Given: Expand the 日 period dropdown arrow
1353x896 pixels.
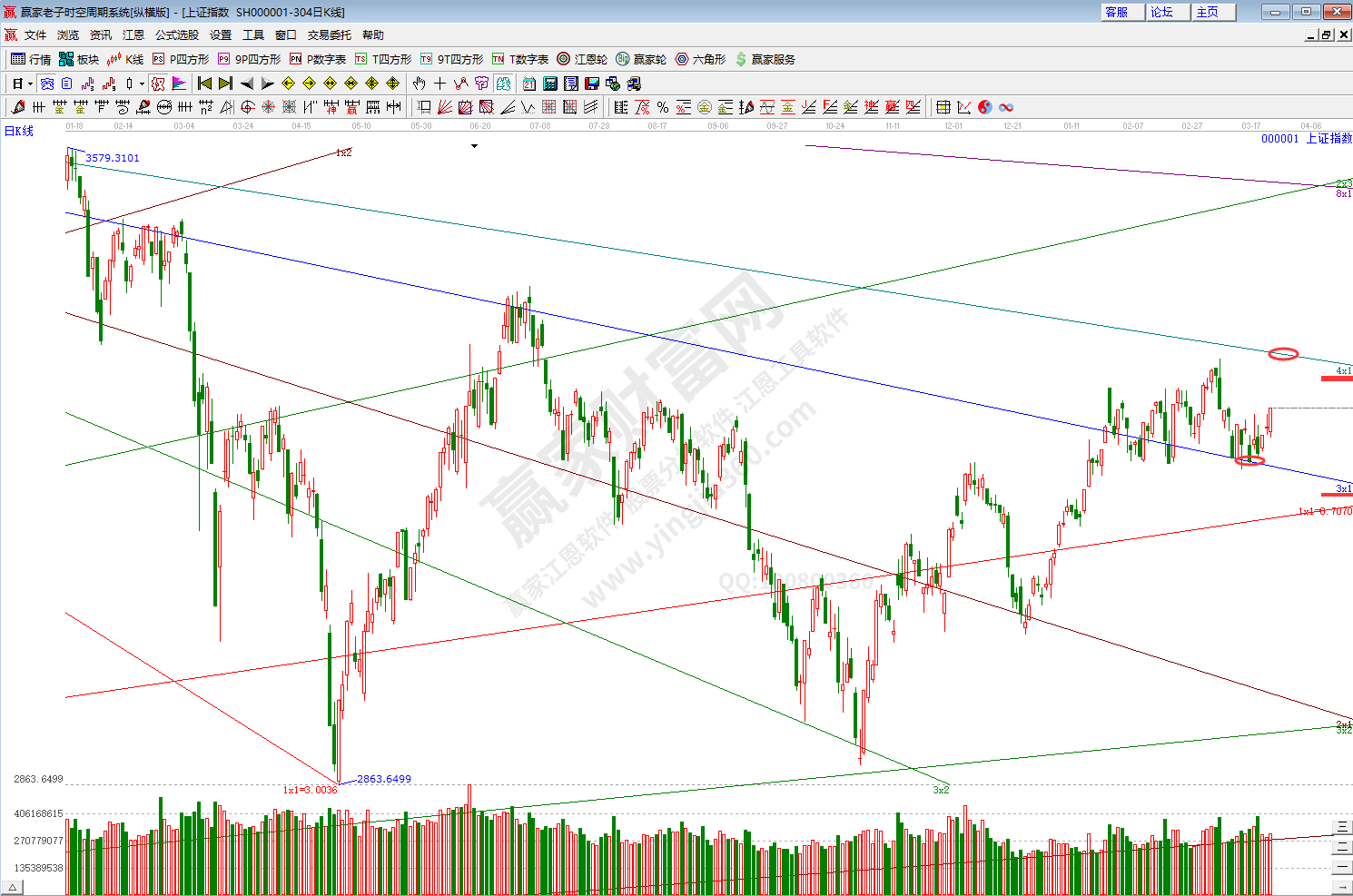Looking at the screenshot, I should click(30, 84).
